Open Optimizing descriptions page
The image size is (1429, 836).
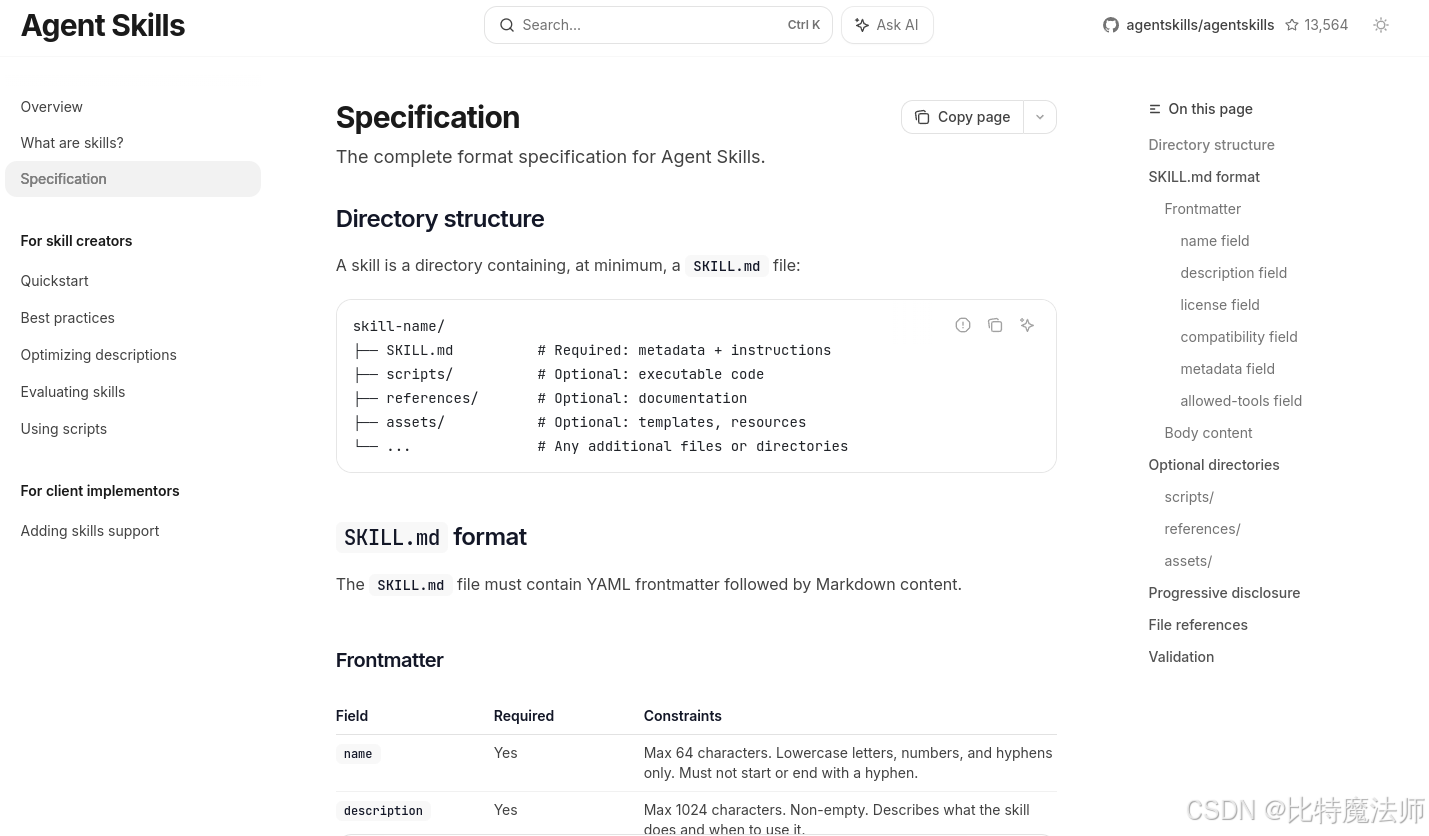98,355
